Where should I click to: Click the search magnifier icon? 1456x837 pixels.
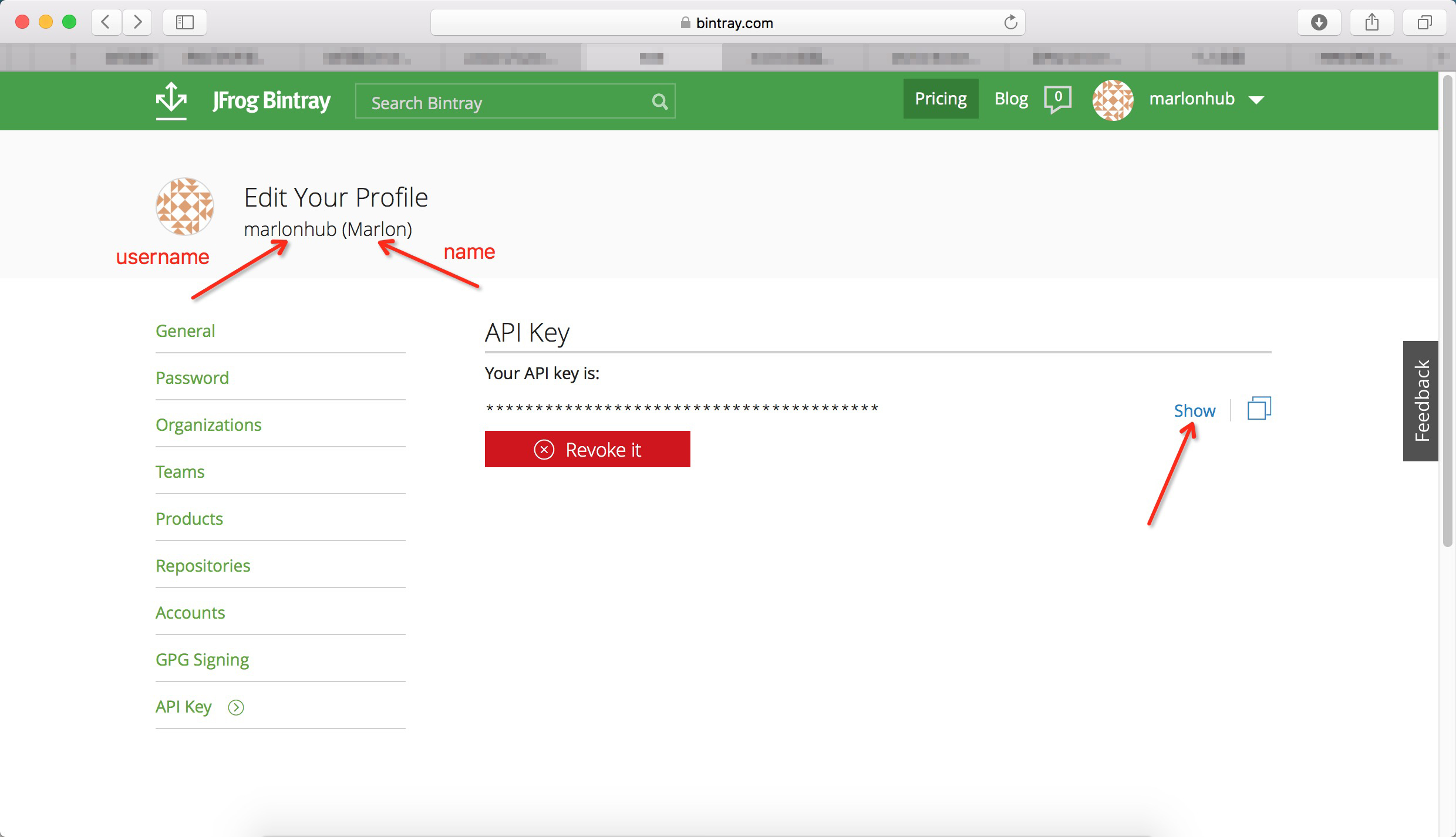[660, 102]
